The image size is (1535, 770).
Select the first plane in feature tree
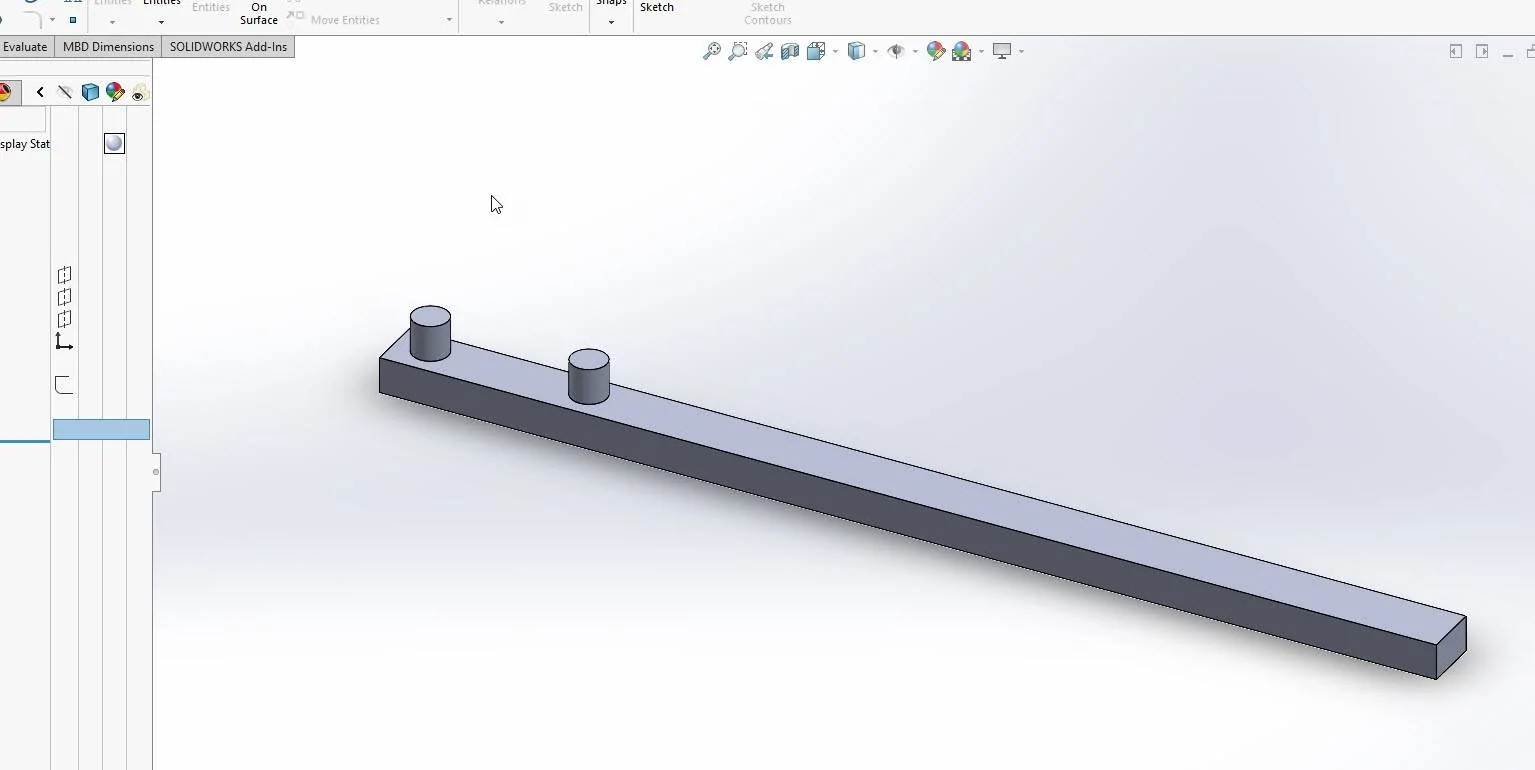pyautogui.click(x=64, y=275)
